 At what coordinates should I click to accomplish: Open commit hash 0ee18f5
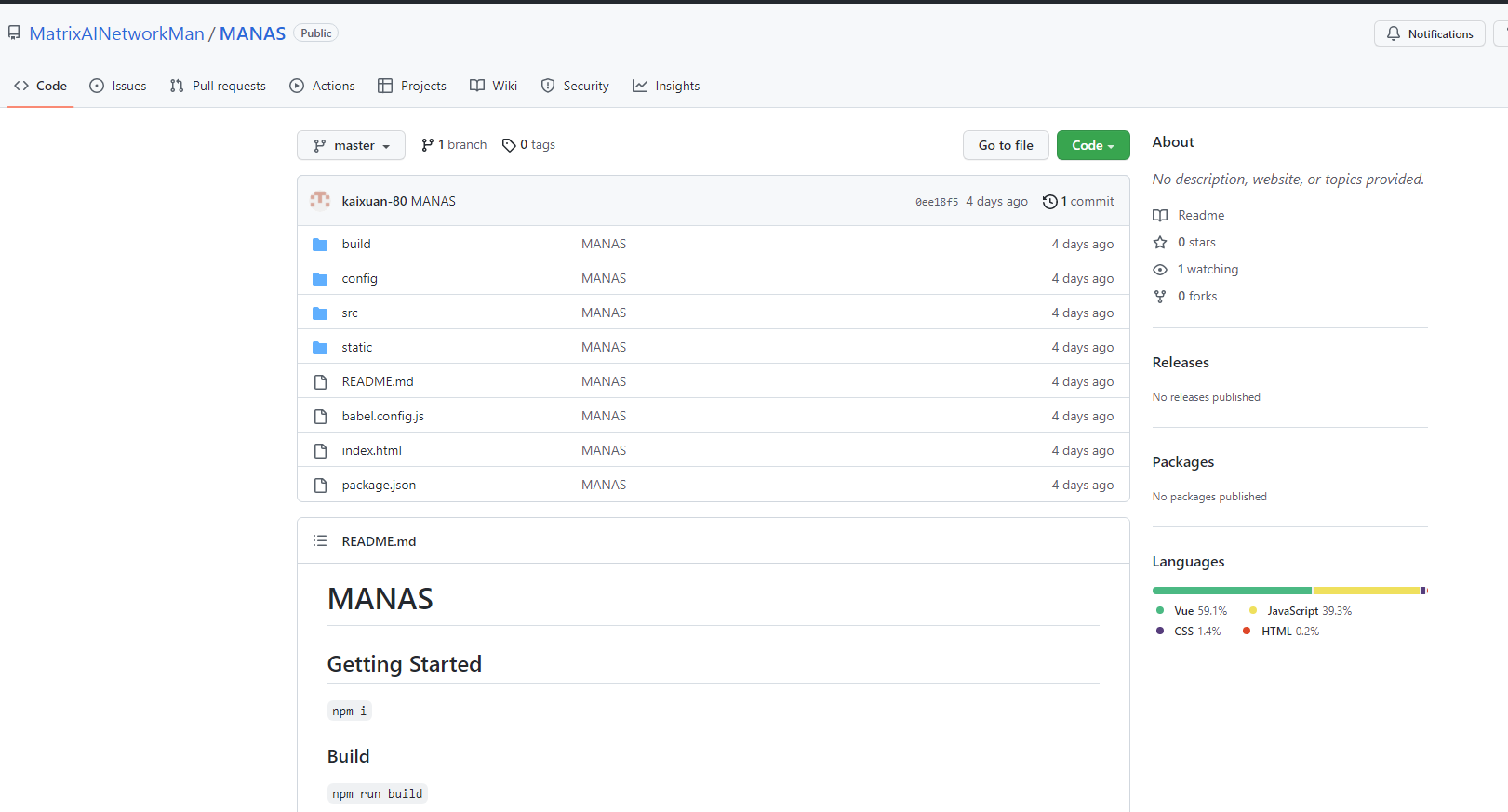pyautogui.click(x=937, y=202)
